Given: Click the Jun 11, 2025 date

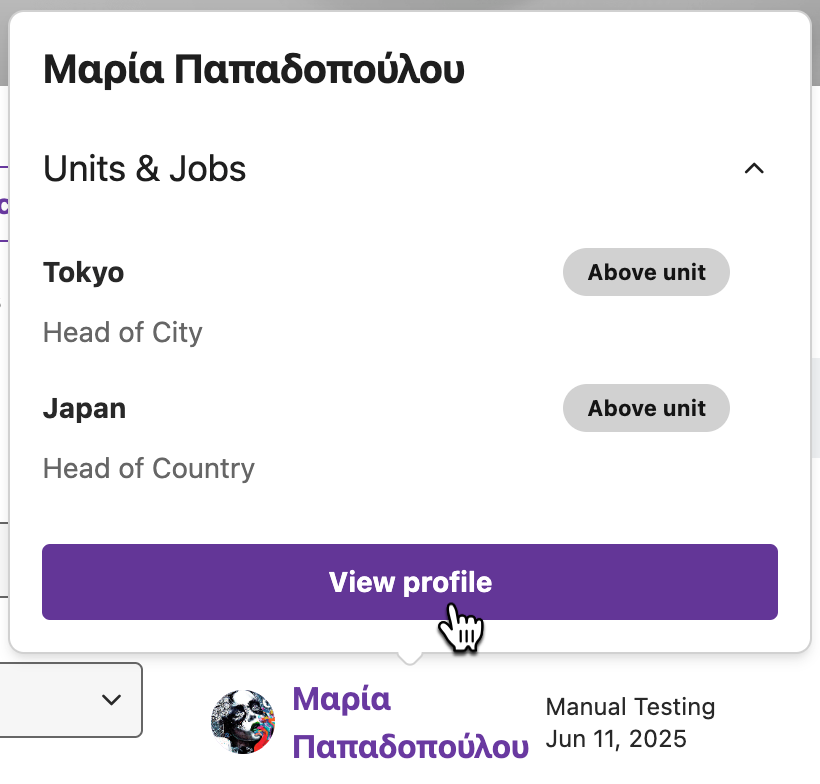Looking at the screenshot, I should [616, 739].
